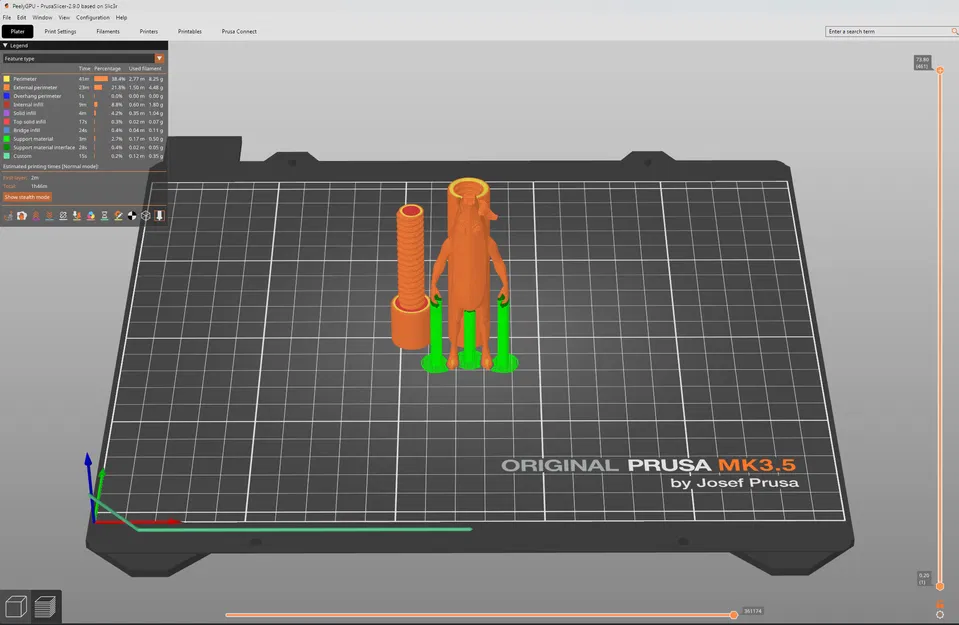Switch to Printers tab
The image size is (959, 625).
149,31
